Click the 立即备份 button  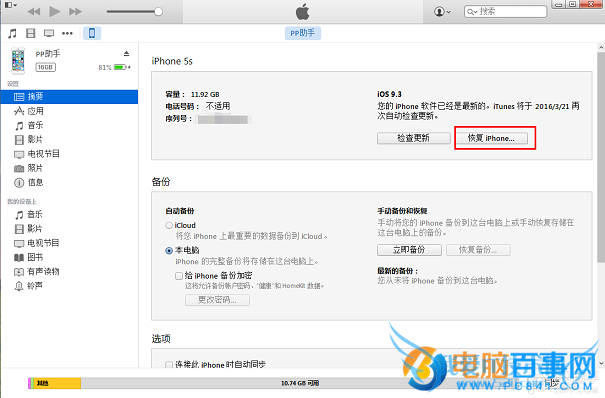click(x=409, y=250)
